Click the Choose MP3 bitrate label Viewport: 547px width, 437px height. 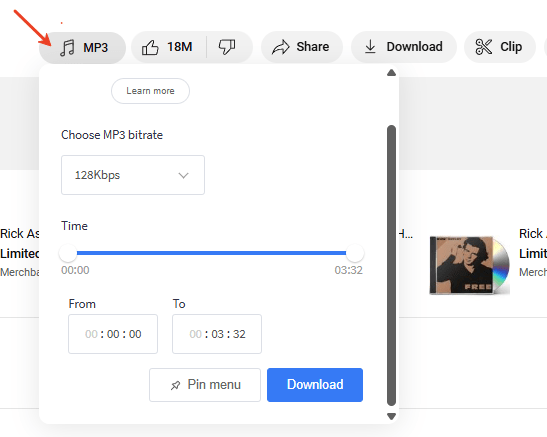112,135
